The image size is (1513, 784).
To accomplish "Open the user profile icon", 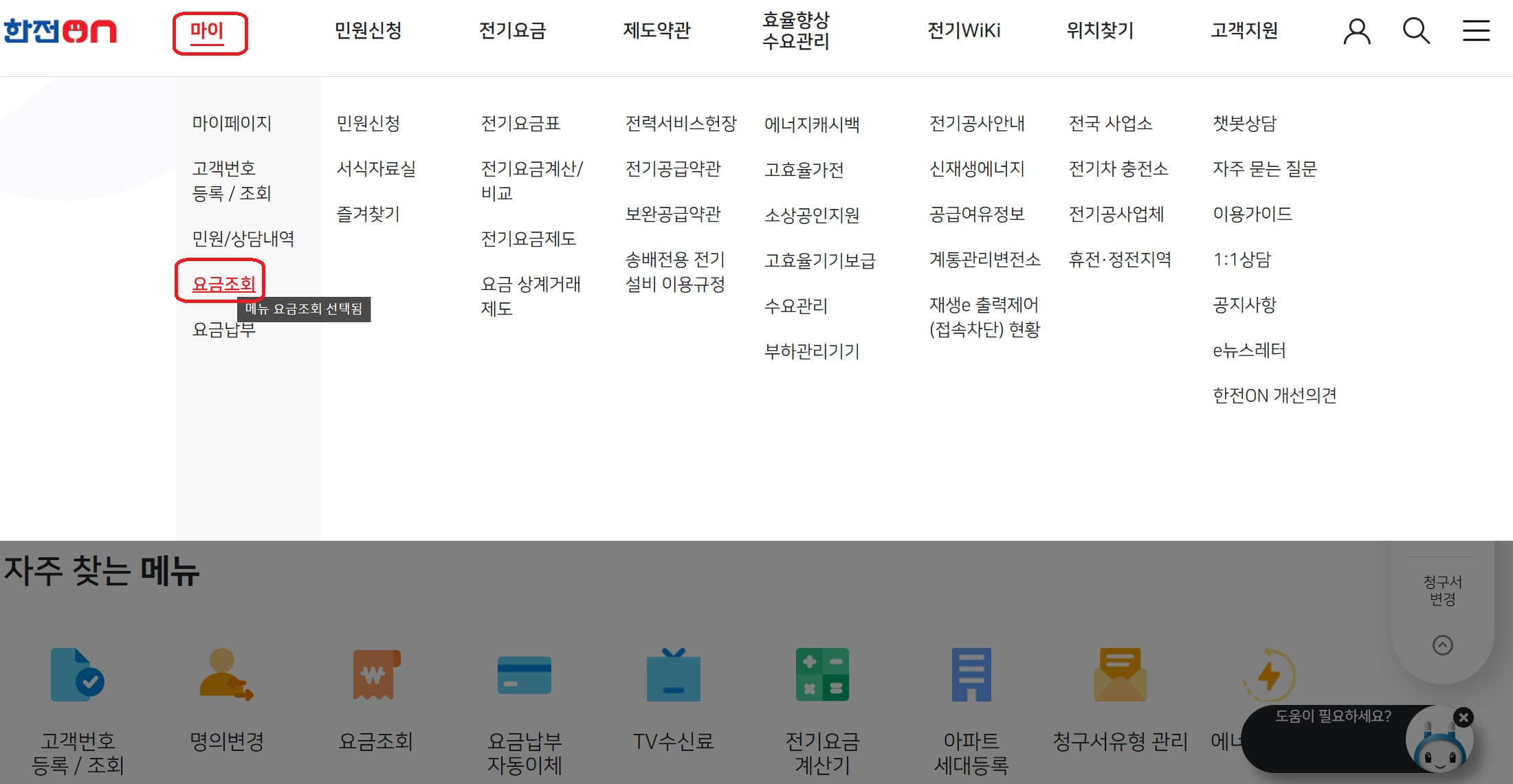I will [x=1357, y=31].
